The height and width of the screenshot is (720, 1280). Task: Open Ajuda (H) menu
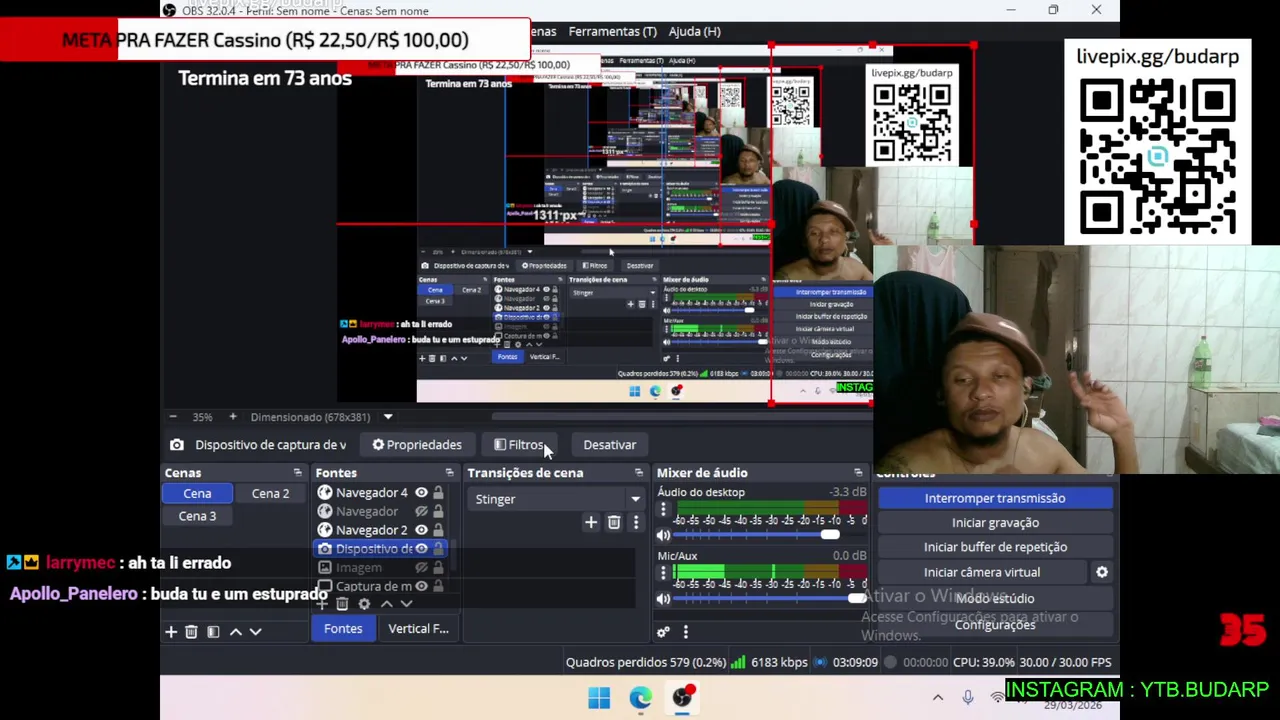(694, 31)
